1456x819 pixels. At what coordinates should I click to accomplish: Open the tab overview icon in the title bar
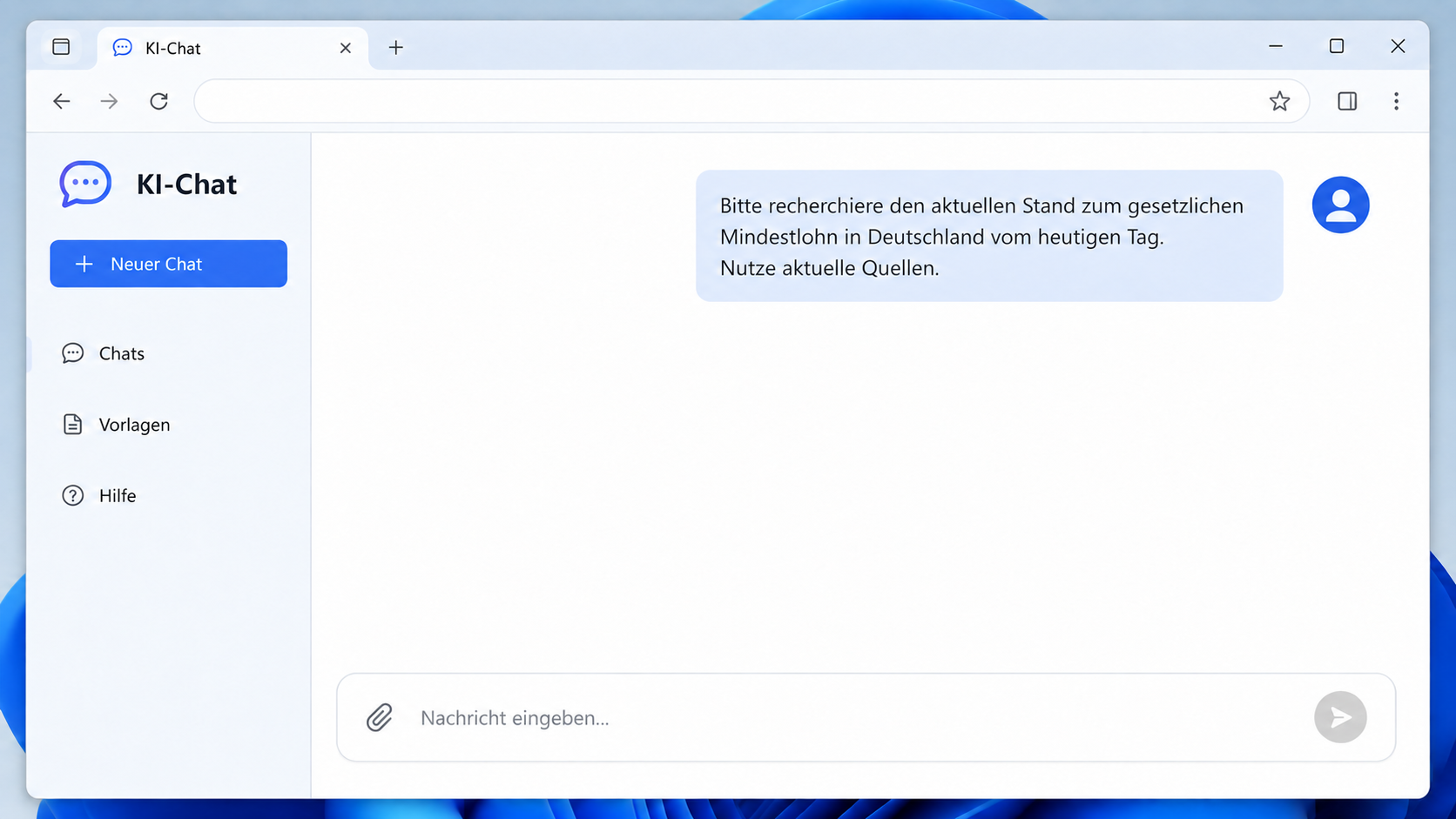(61, 47)
